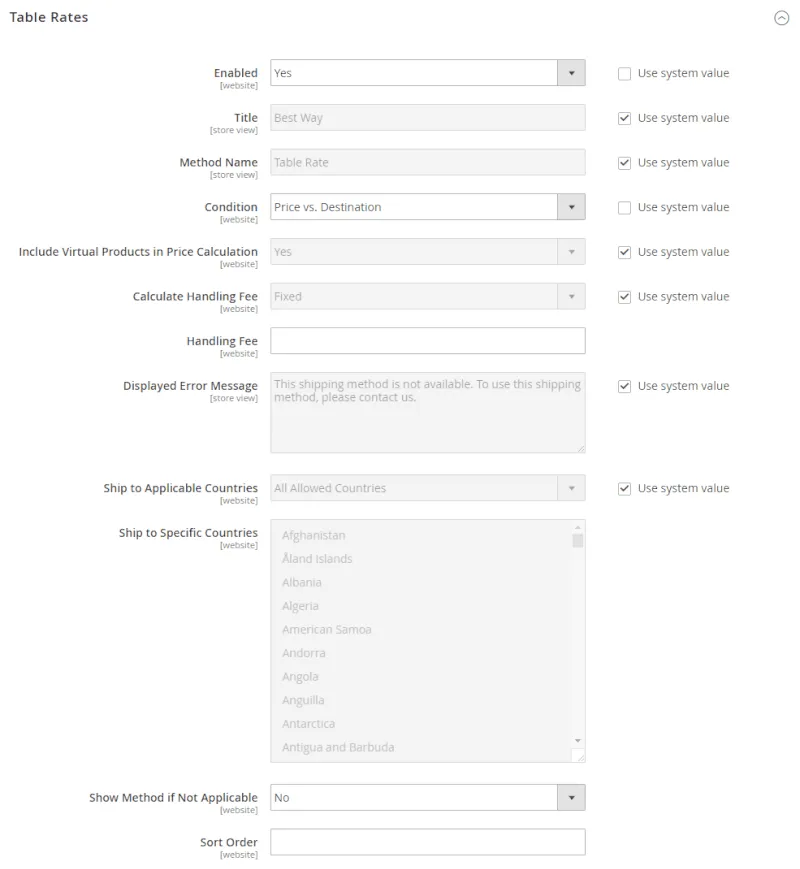Check Use system value for Enabled

(x=624, y=73)
